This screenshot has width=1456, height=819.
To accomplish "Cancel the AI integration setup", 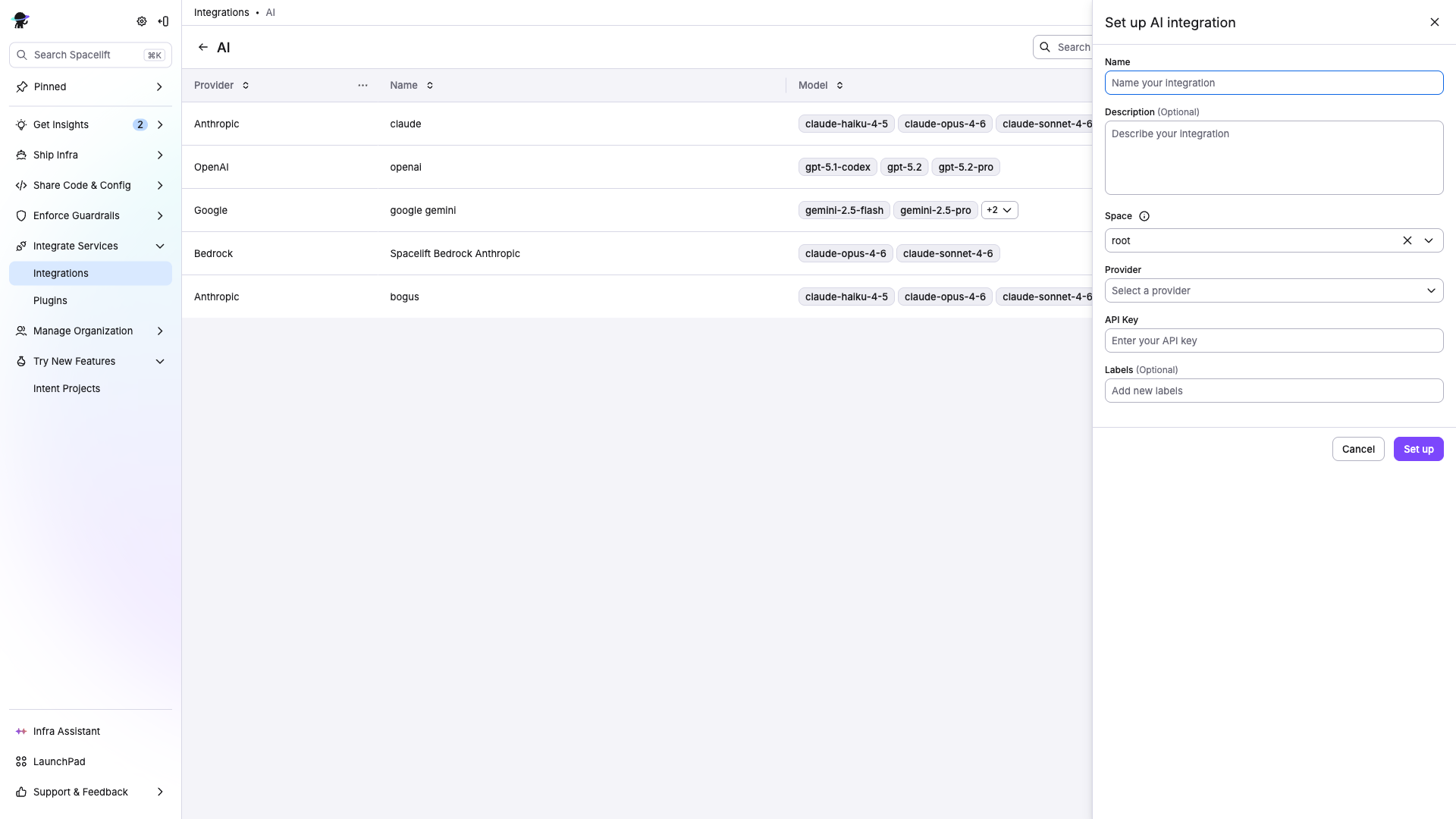I will click(x=1357, y=448).
